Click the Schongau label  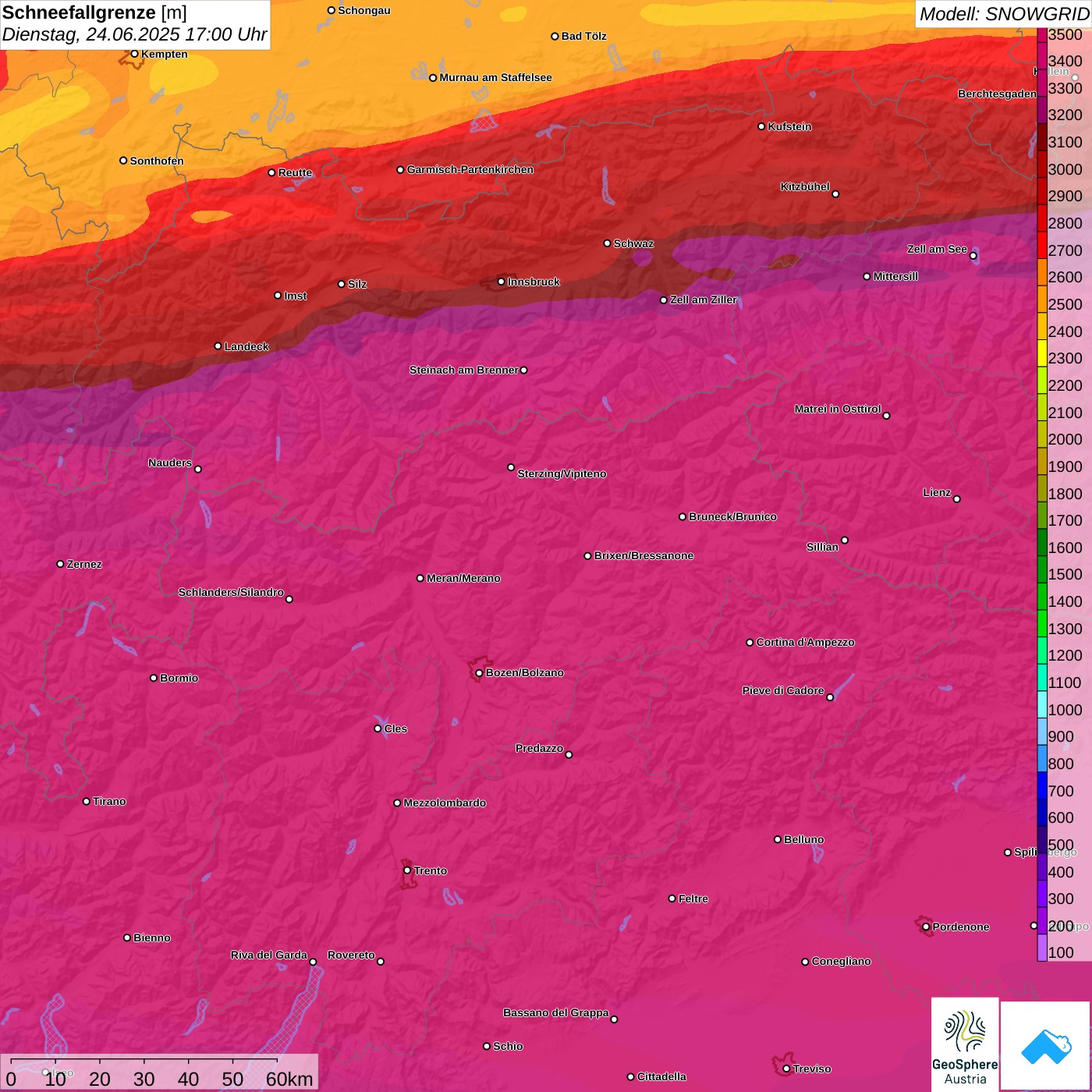tap(363, 10)
